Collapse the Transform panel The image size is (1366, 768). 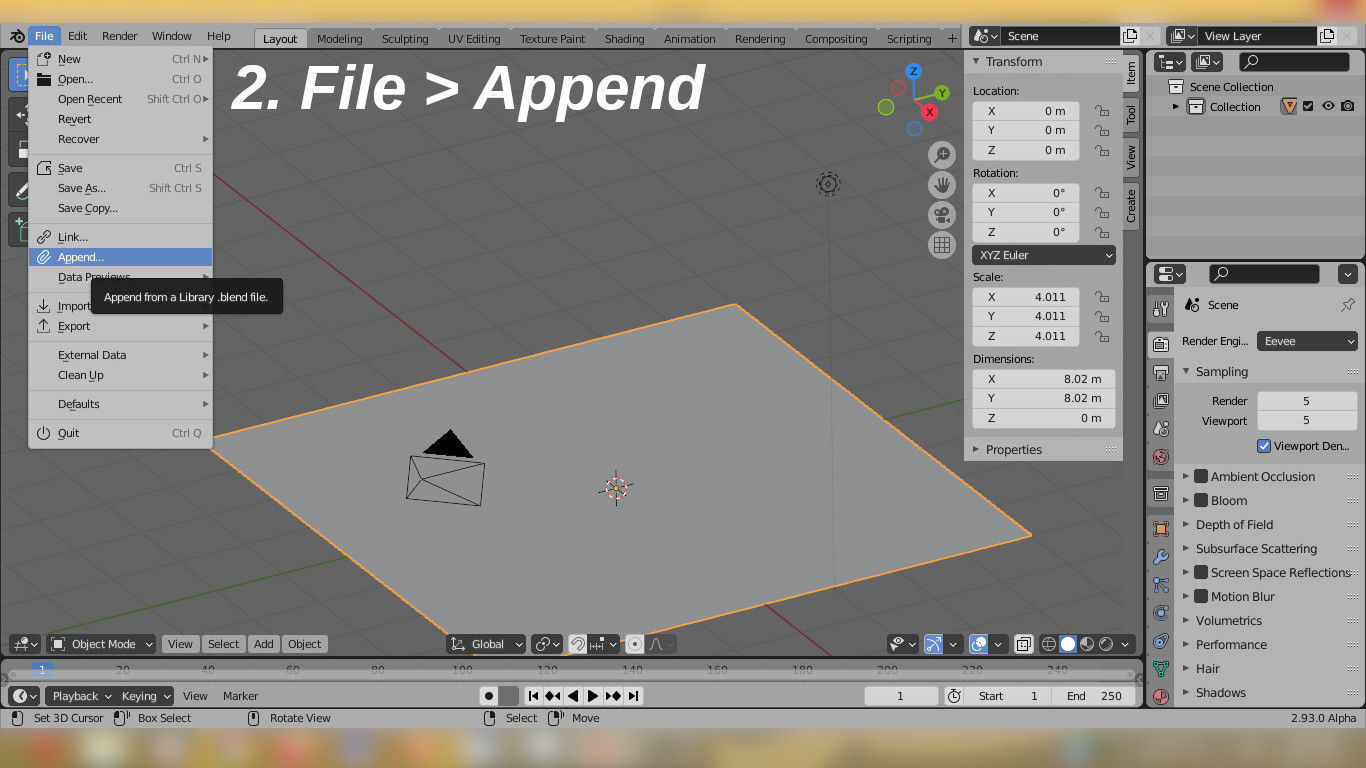point(977,62)
